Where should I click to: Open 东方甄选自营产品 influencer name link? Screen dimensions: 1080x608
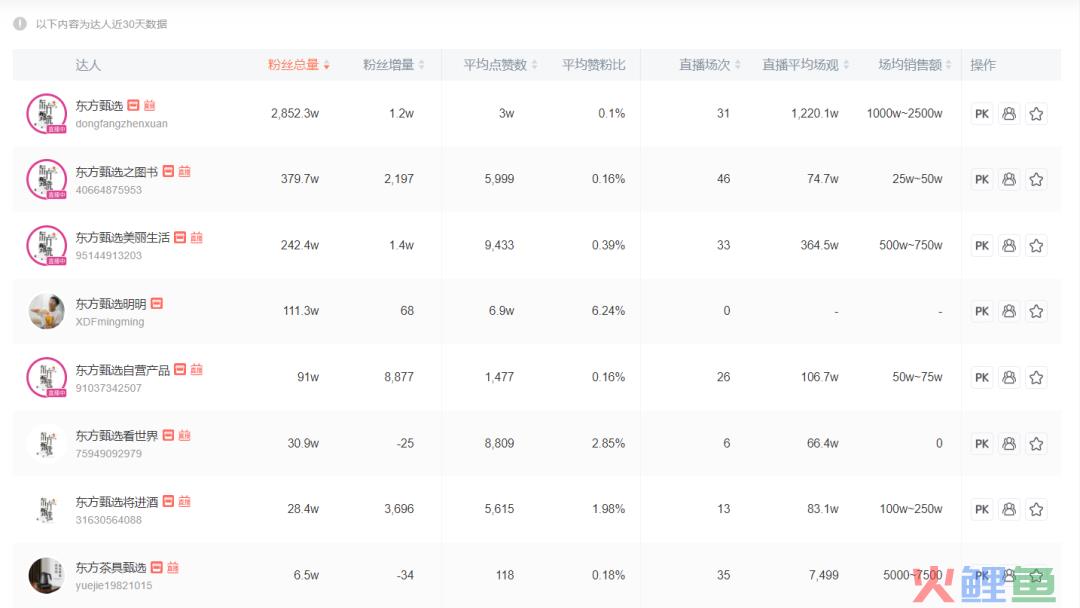(123, 370)
